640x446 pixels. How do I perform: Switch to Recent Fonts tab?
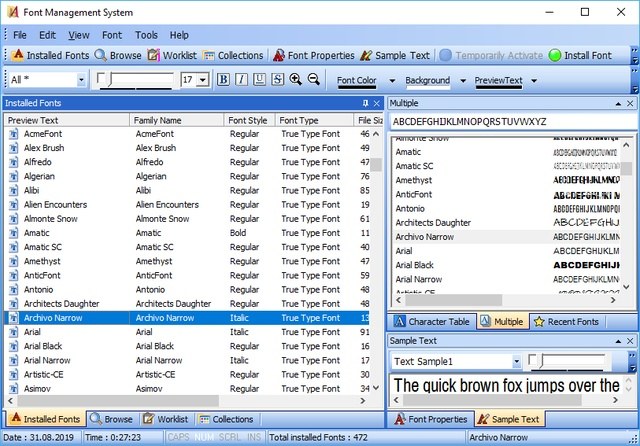pyautogui.click(x=567, y=322)
